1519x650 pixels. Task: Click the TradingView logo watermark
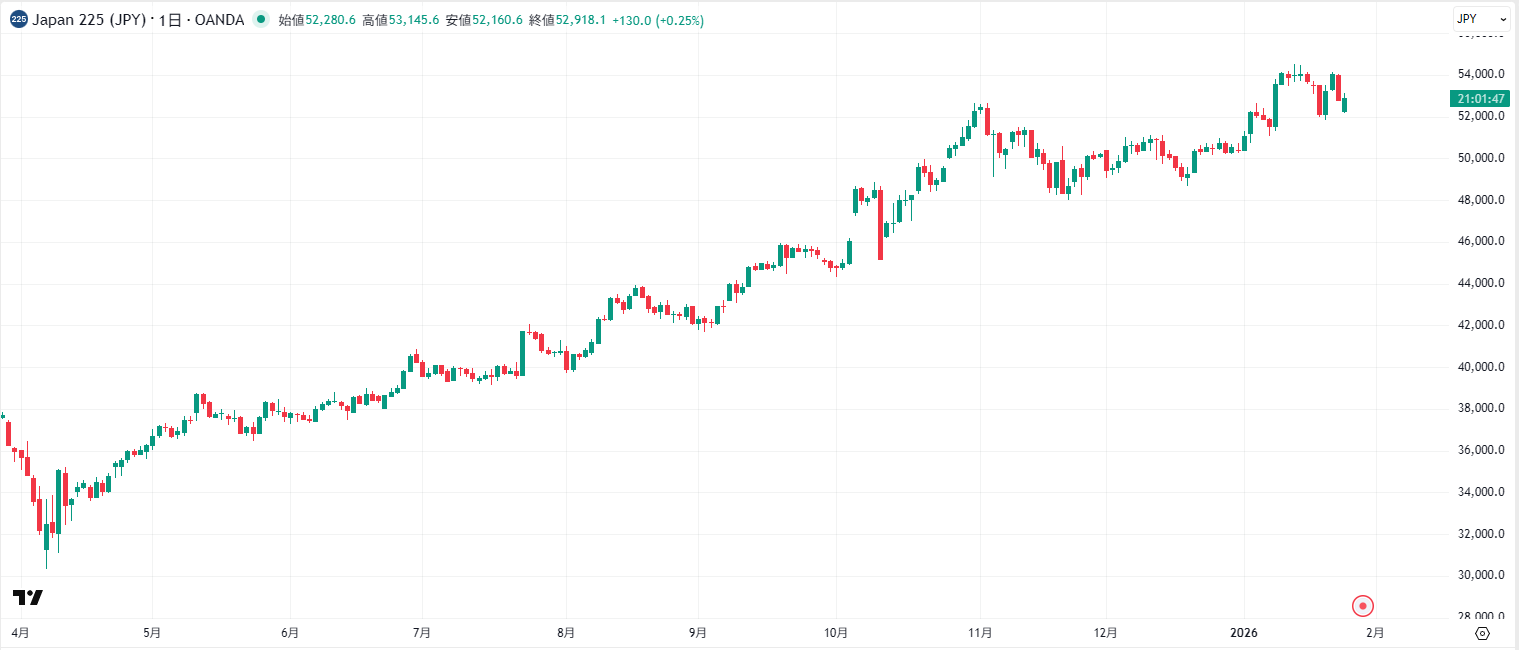28,595
